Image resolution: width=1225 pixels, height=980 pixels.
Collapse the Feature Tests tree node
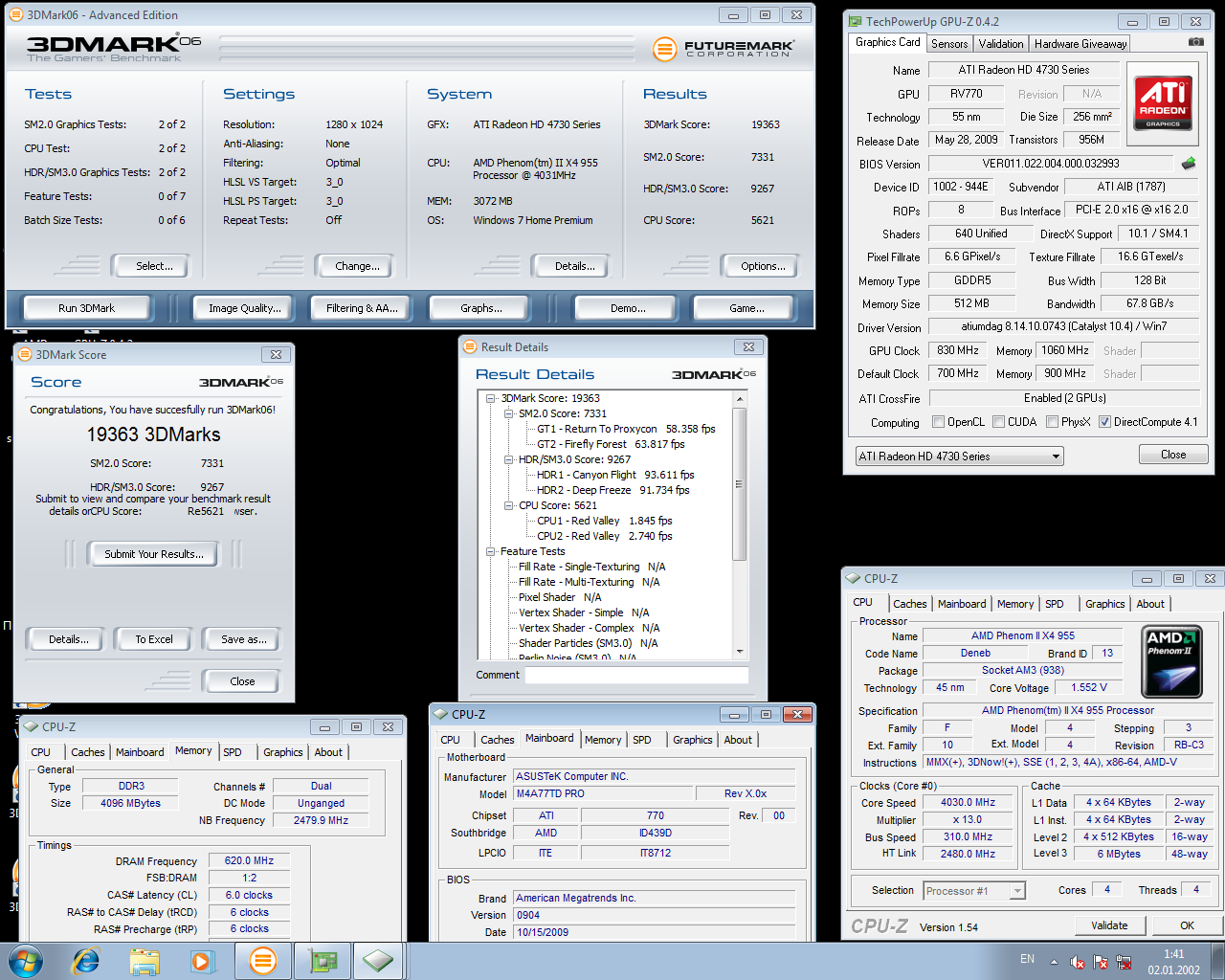tap(491, 551)
